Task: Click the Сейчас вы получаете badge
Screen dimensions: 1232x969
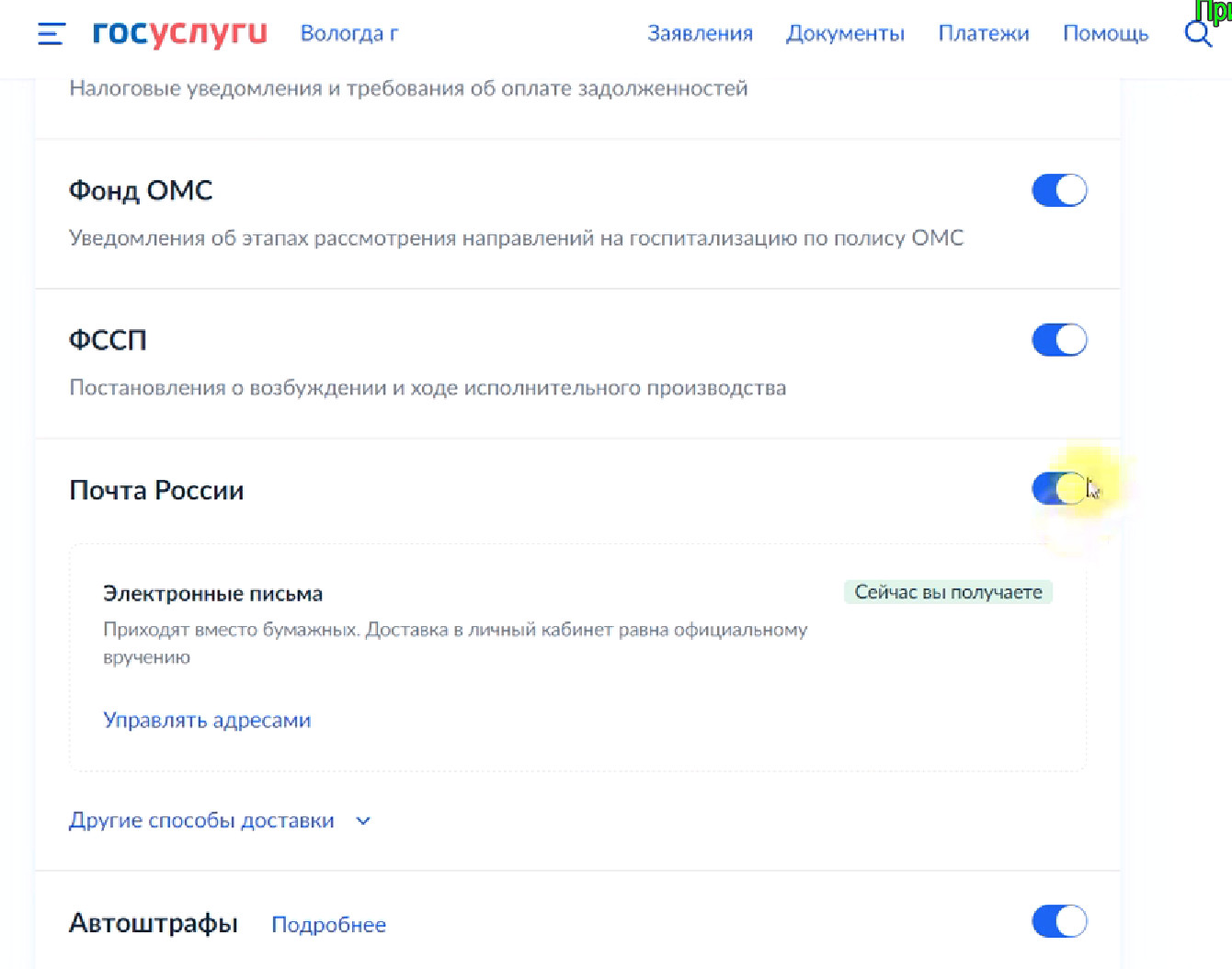Action: pyautogui.click(x=948, y=592)
